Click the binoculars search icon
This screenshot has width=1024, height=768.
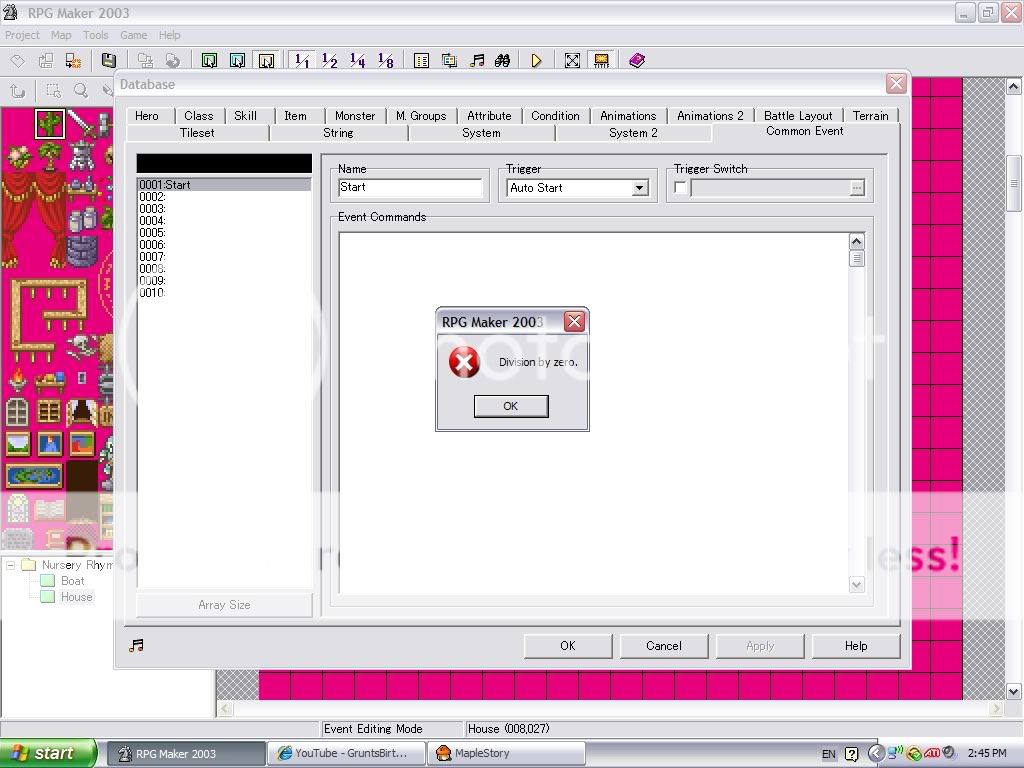coord(504,61)
